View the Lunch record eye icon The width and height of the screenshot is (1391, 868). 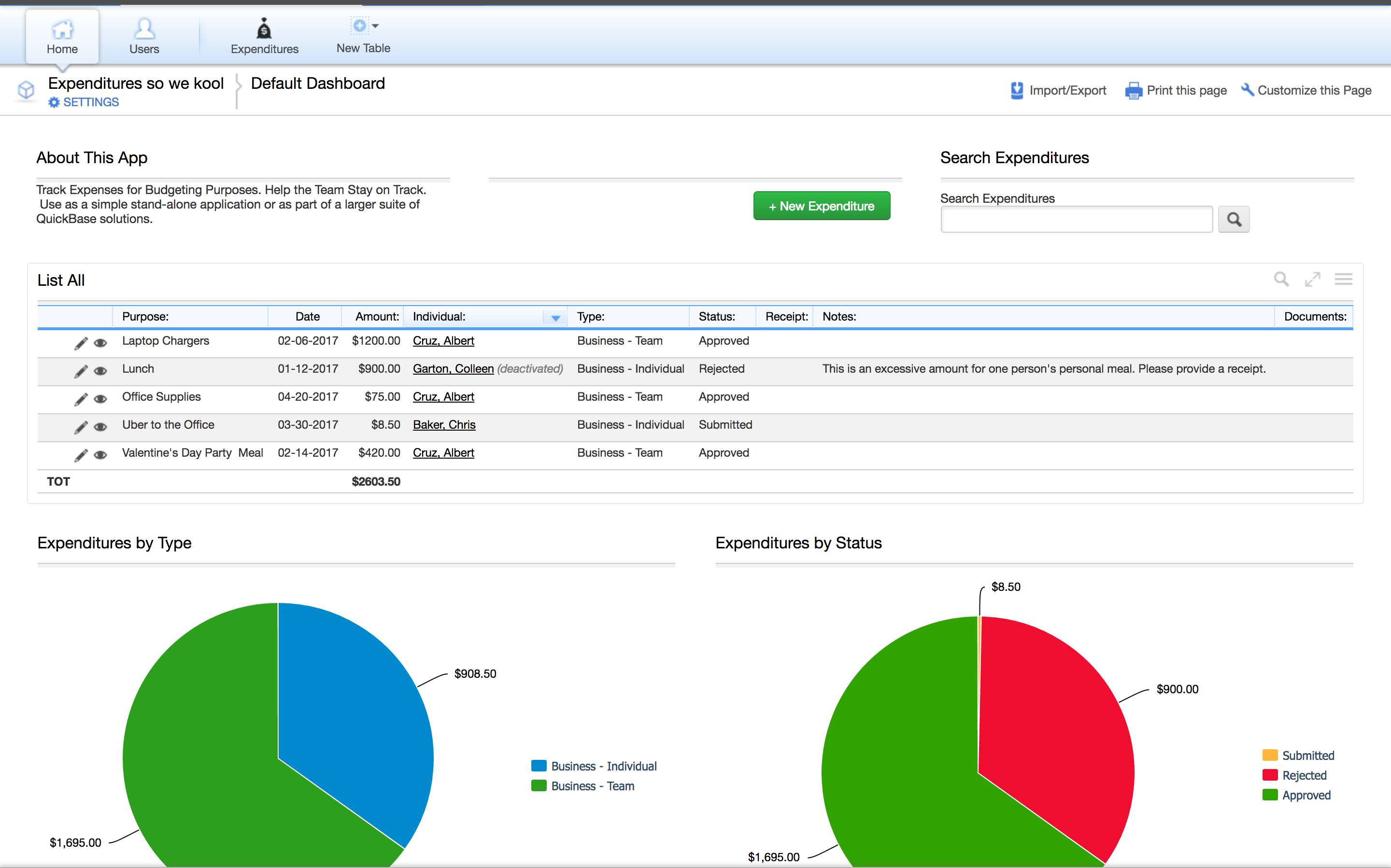[x=100, y=371]
